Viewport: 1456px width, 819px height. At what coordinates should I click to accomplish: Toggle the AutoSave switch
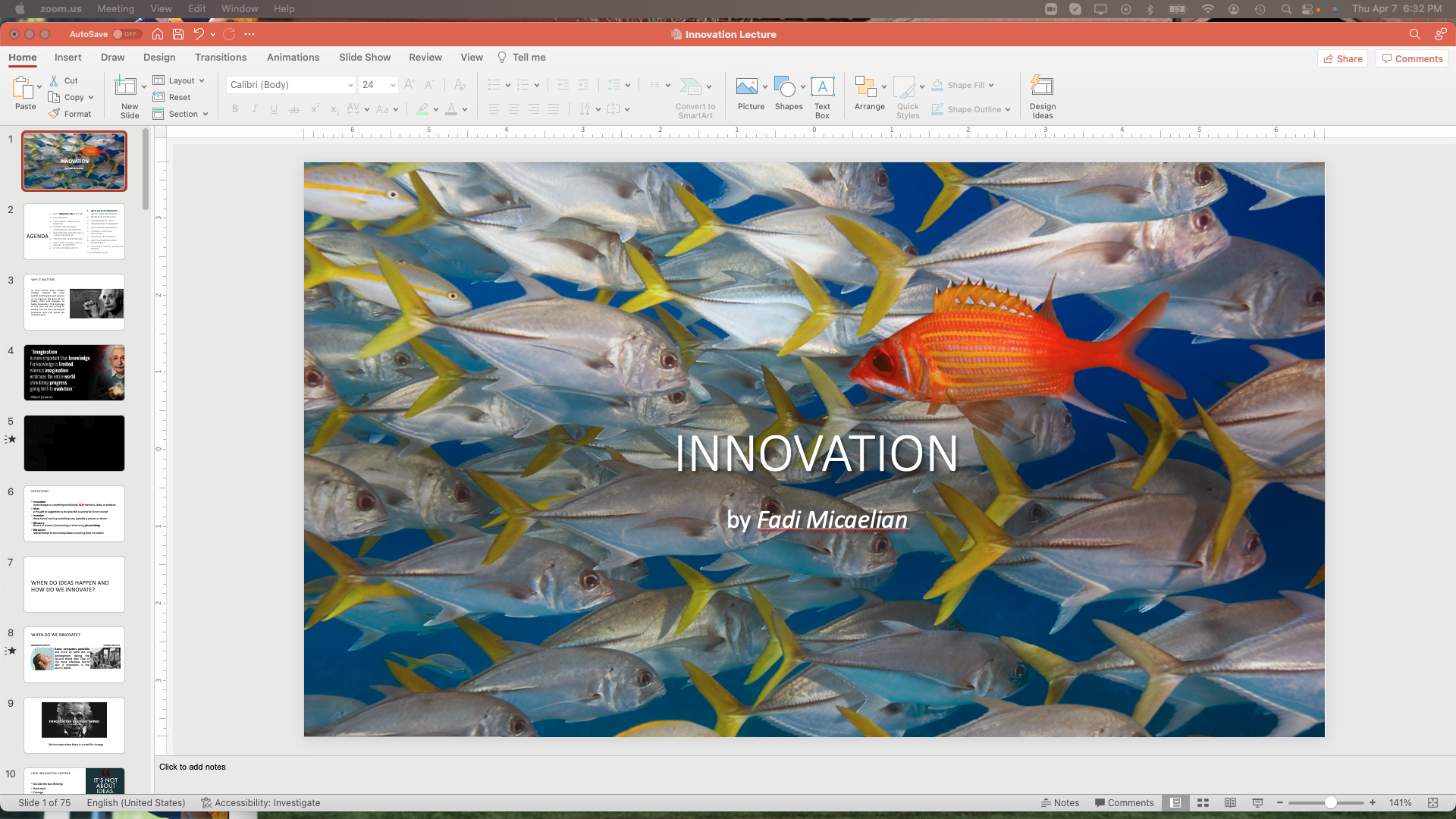(126, 34)
